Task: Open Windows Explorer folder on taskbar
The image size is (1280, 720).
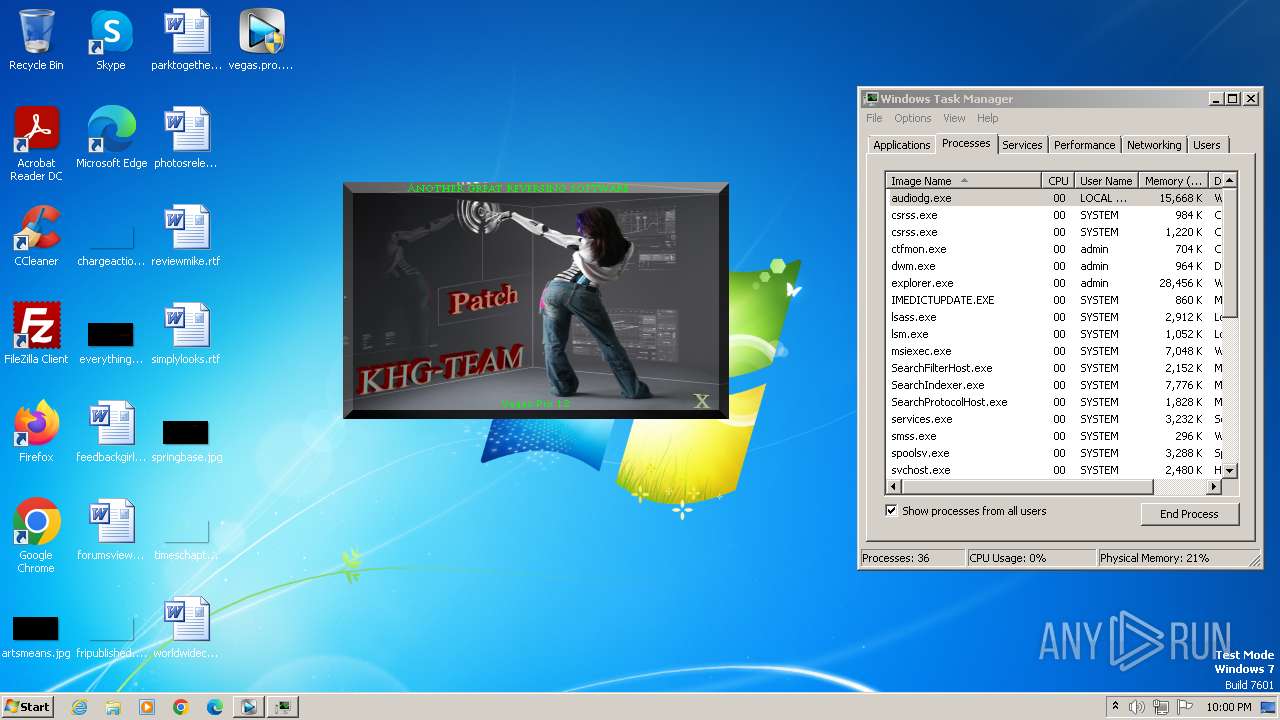Action: tap(113, 707)
